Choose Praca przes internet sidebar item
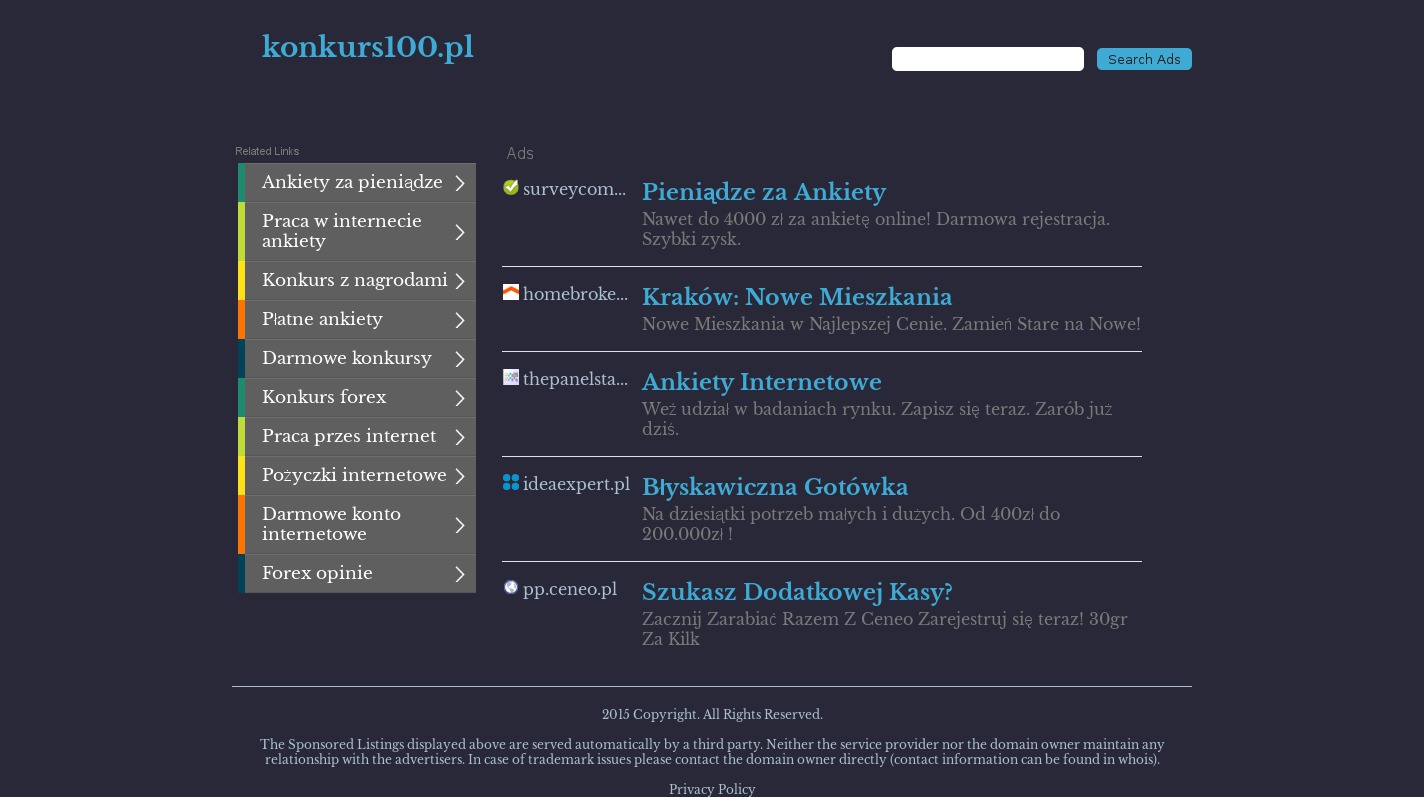The height and width of the screenshot is (797, 1424). (x=349, y=436)
